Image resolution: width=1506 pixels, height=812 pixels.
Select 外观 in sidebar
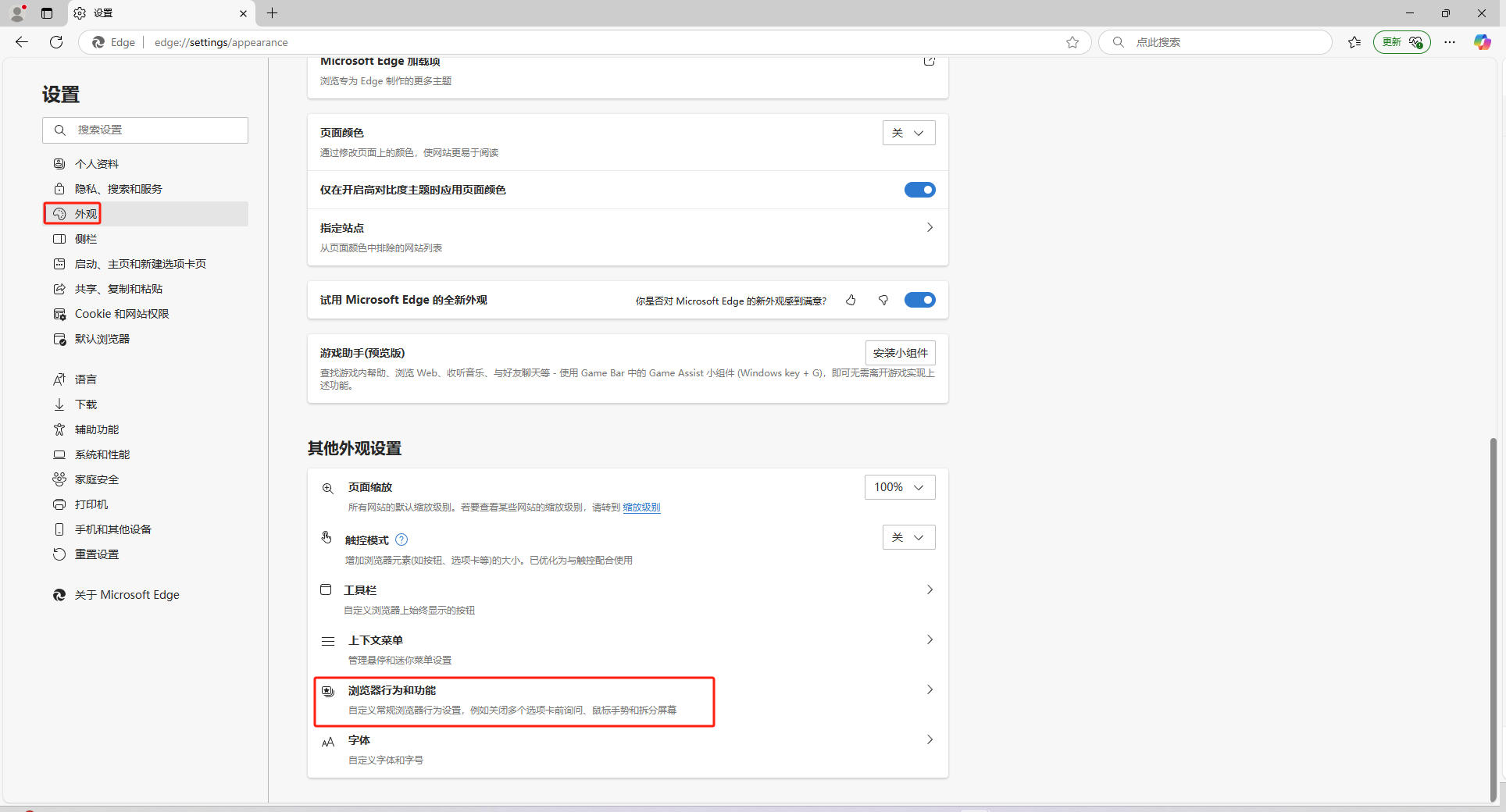(145, 214)
